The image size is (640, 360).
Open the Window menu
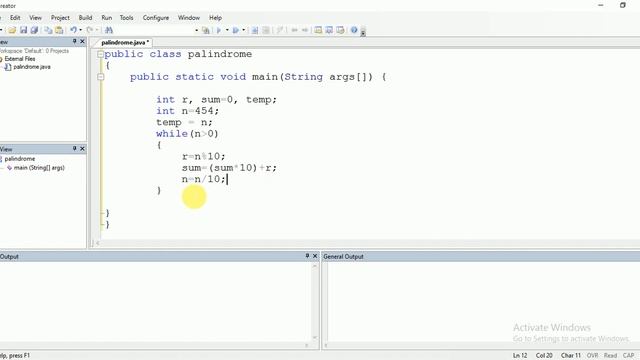click(x=189, y=18)
